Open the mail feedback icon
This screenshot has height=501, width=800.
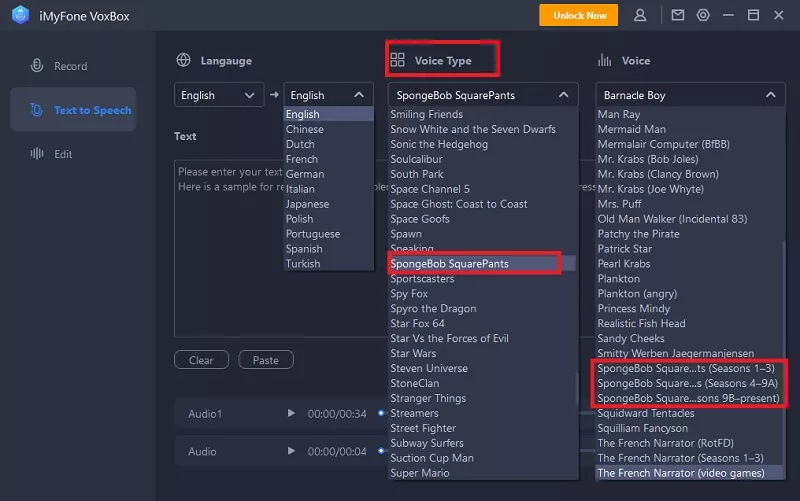(678, 15)
